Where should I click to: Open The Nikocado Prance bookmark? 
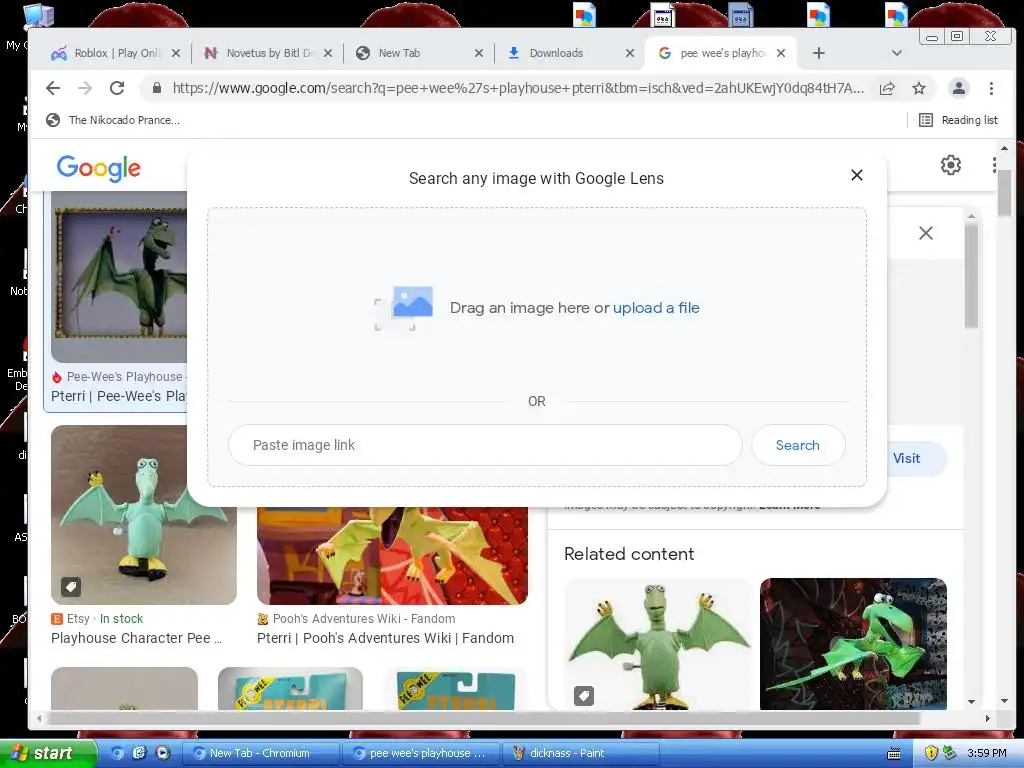pos(113,120)
